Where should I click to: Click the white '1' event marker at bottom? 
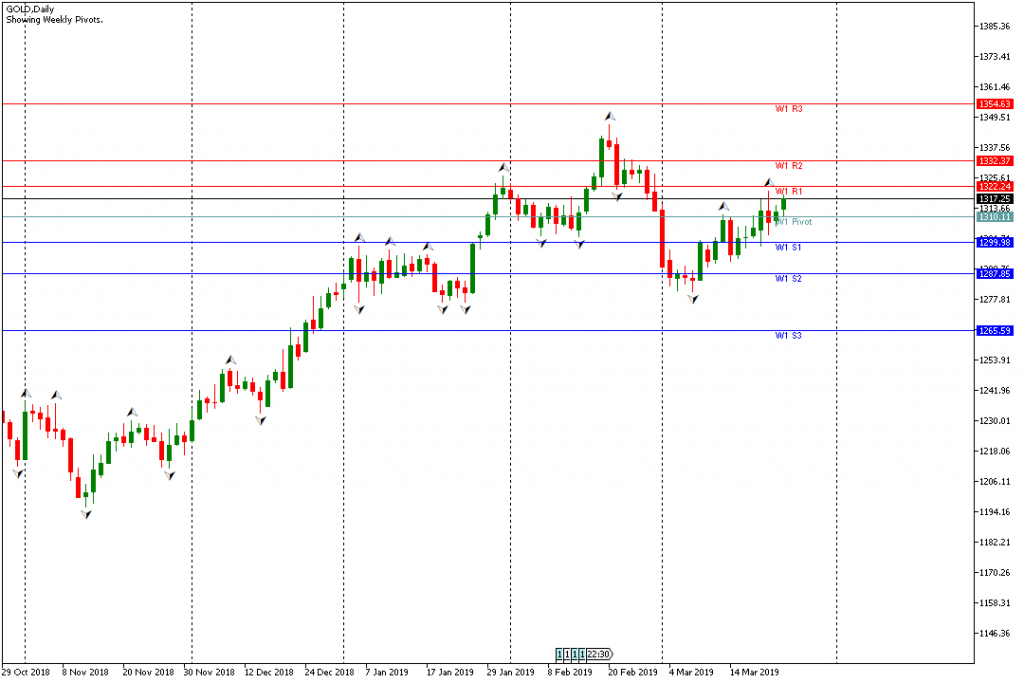tap(567, 653)
